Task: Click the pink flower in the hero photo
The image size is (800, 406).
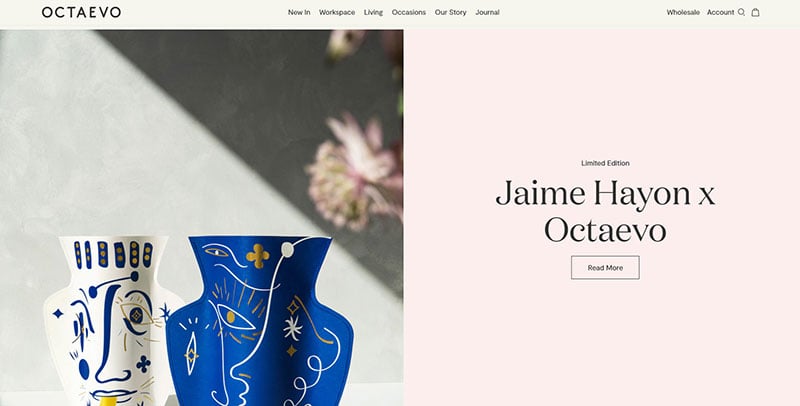Action: [x=355, y=171]
